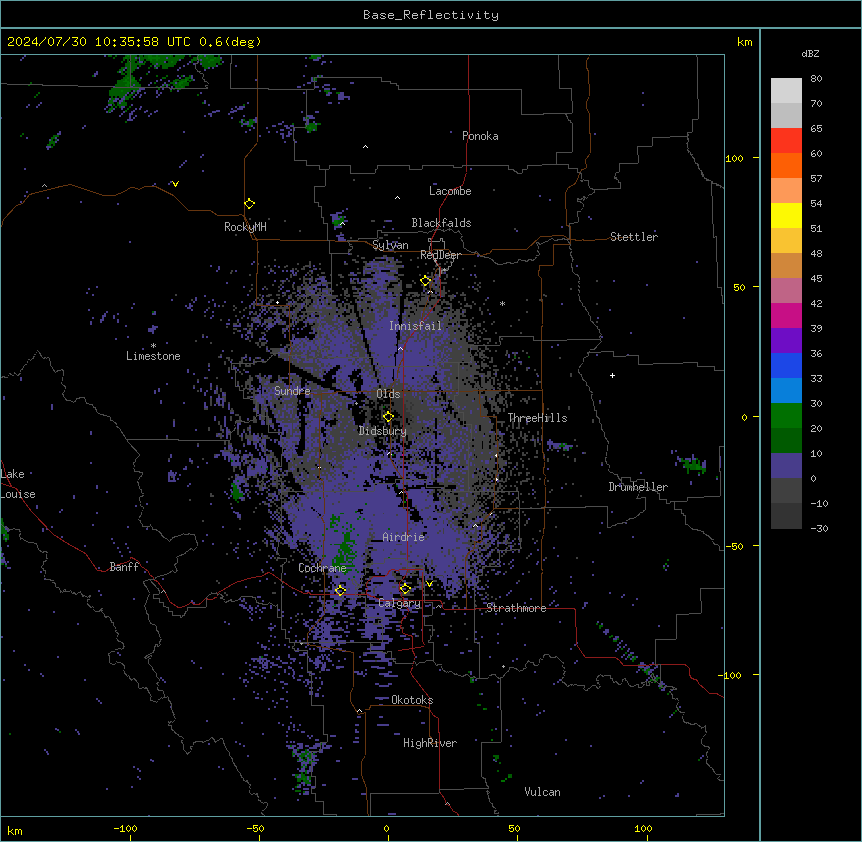Image resolution: width=862 pixels, height=842 pixels.
Task: Click the 57 value in the dBZ legend
Action: [x=816, y=179]
